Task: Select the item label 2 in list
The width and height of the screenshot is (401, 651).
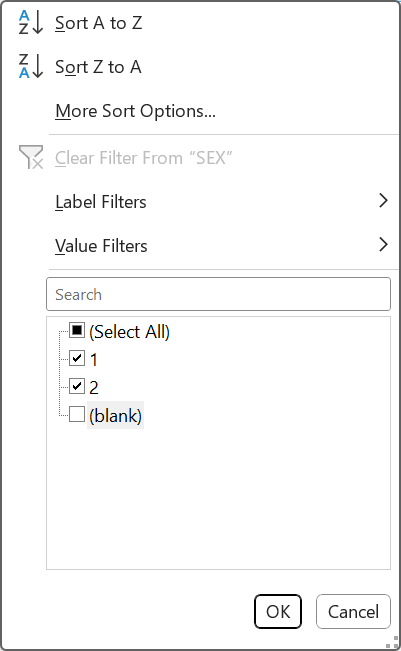Action: (x=94, y=387)
